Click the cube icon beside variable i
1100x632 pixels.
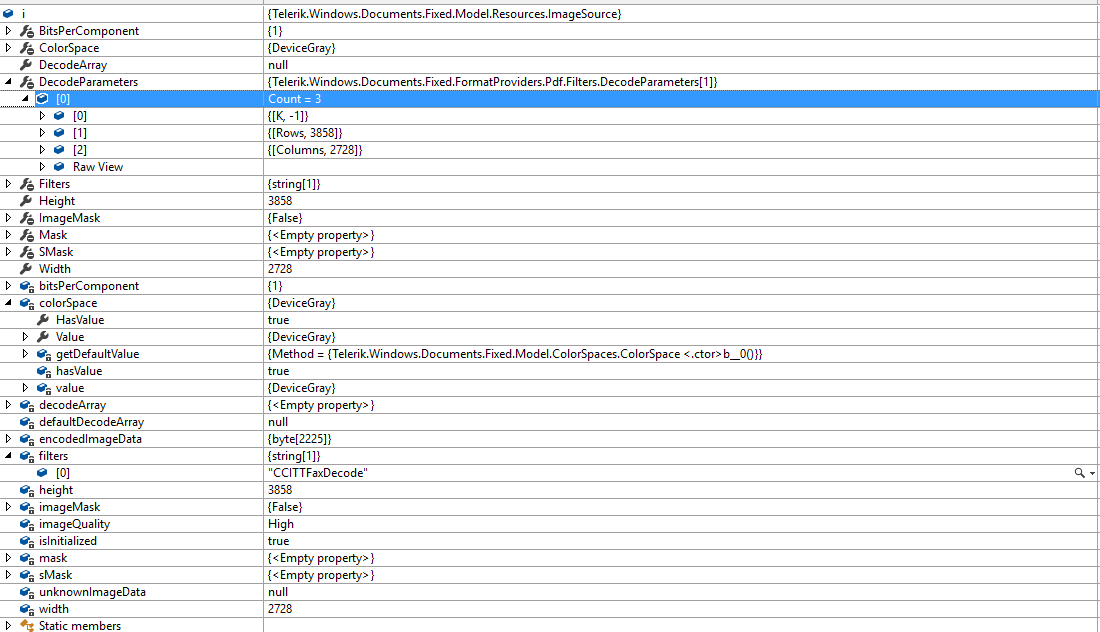[x=9, y=14]
